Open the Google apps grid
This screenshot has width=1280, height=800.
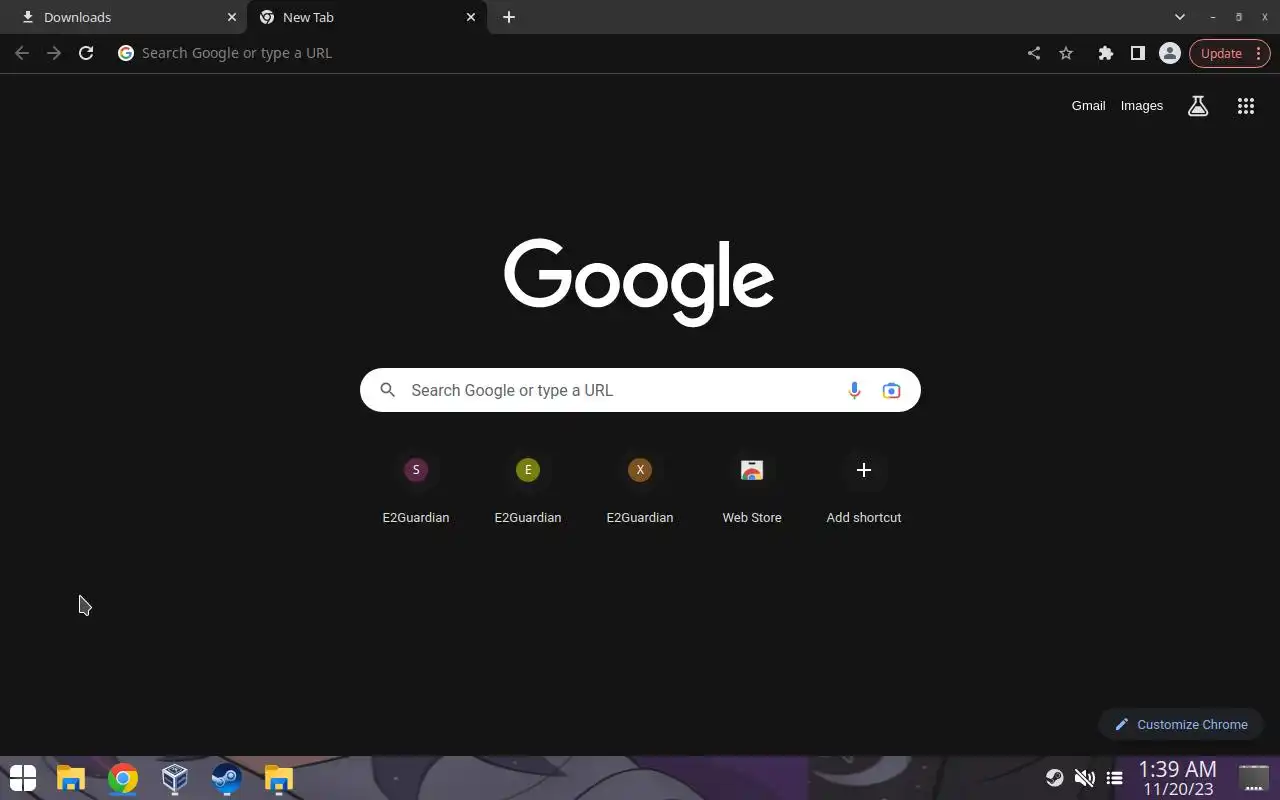1246,106
